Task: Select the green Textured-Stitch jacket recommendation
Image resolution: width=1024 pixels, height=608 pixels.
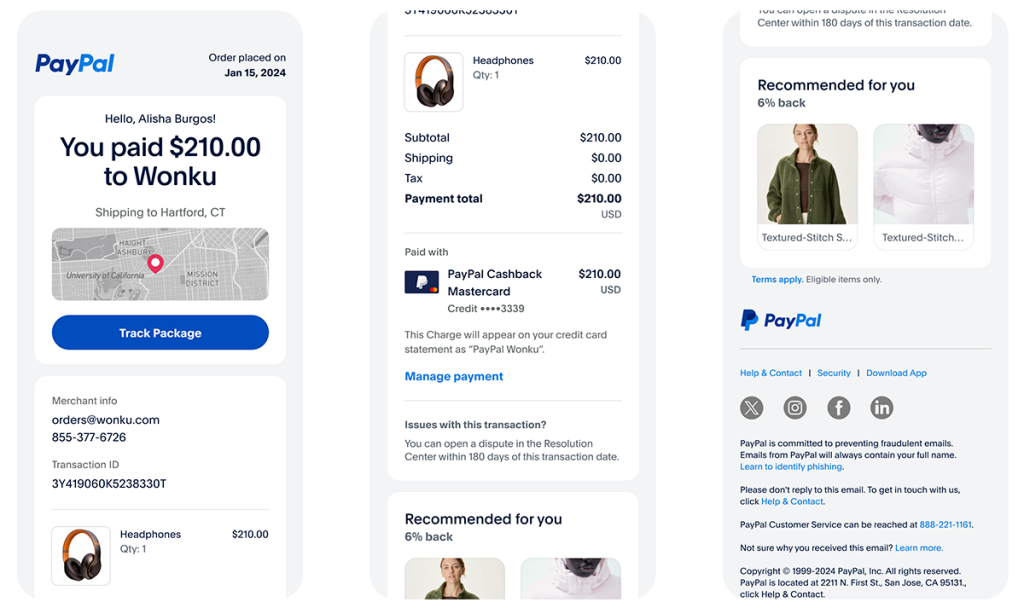Action: click(807, 186)
